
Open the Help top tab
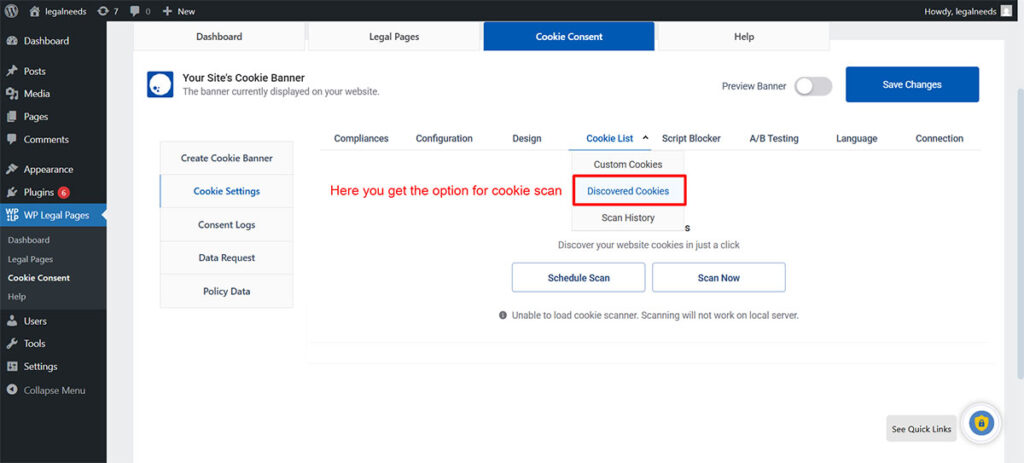point(744,37)
